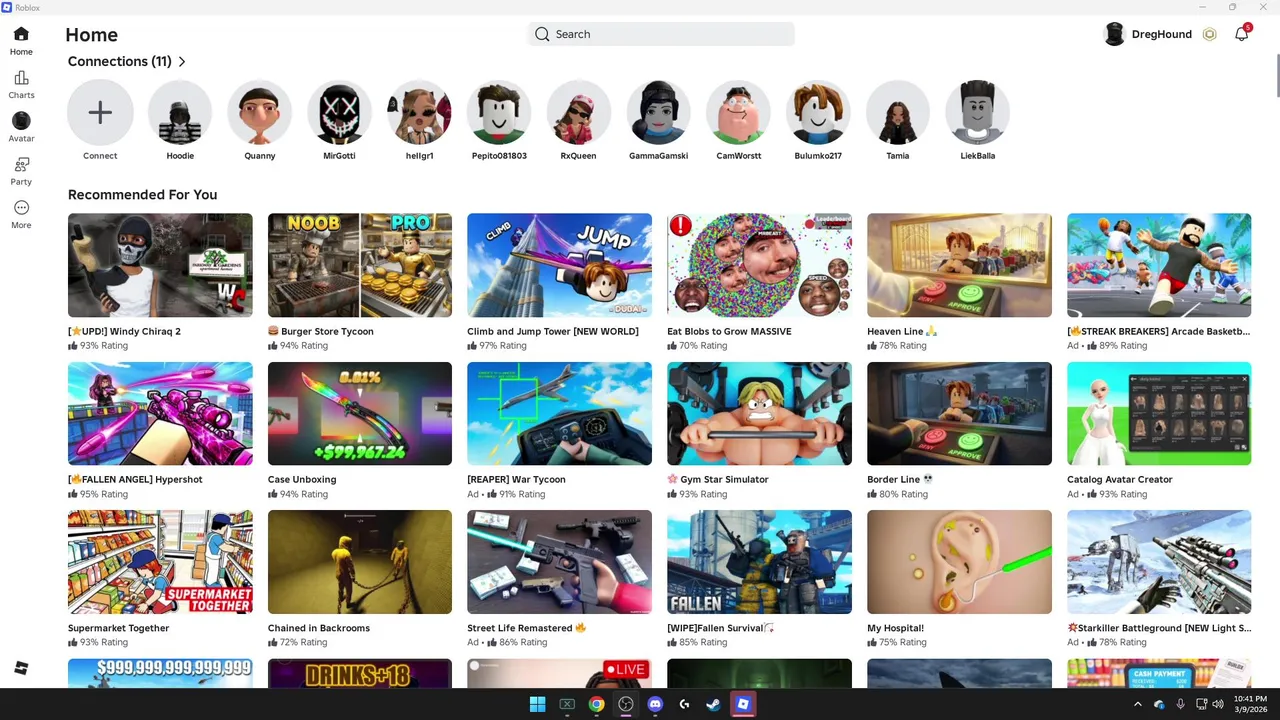Image resolution: width=1280 pixels, height=720 pixels.
Task: Open taskbar volume control icon
Action: click(1218, 704)
